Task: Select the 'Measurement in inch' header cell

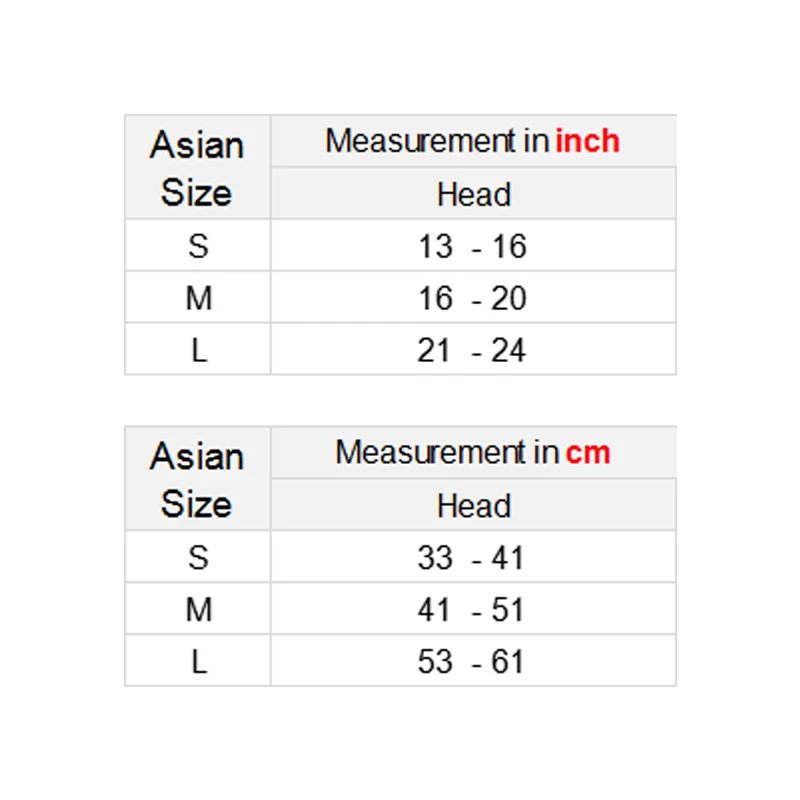Action: [x=473, y=141]
